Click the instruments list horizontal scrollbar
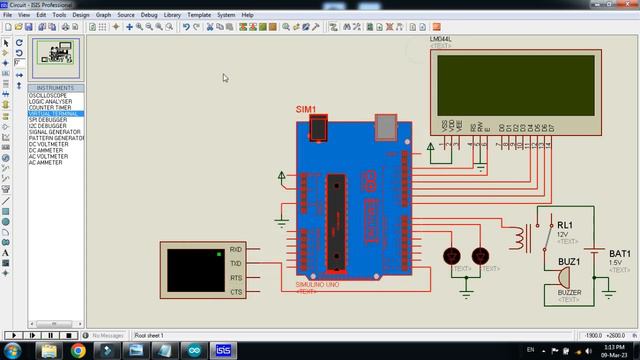The height and width of the screenshot is (360, 640). tap(56, 324)
